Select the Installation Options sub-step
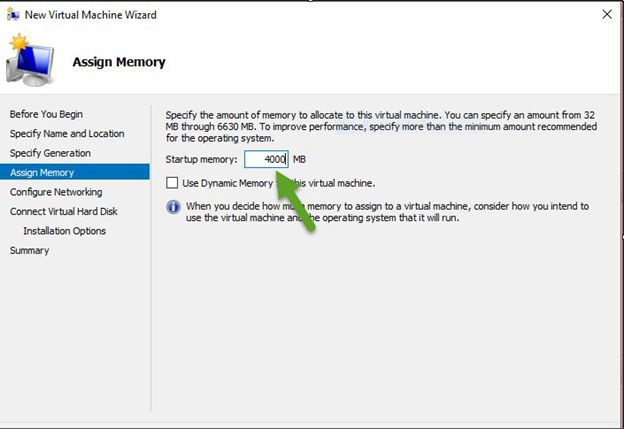624x429 pixels. (64, 231)
